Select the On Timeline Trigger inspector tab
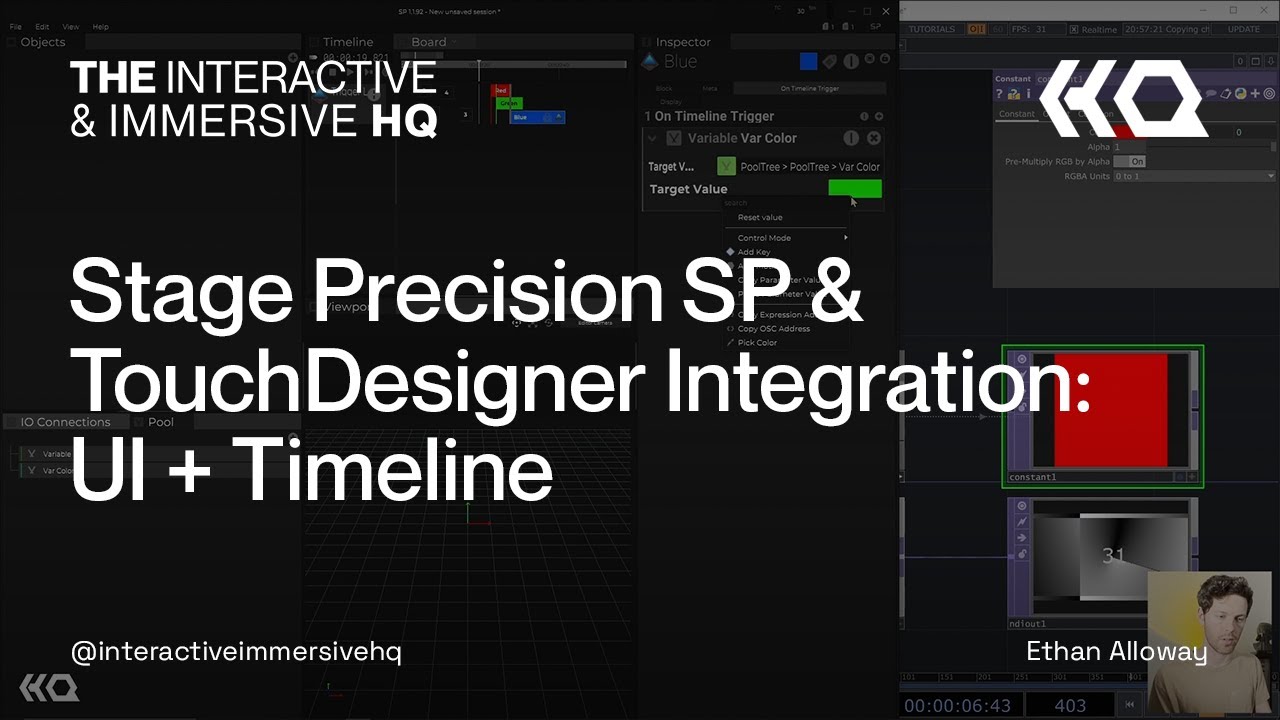Screen dimensions: 1280x720 point(810,89)
